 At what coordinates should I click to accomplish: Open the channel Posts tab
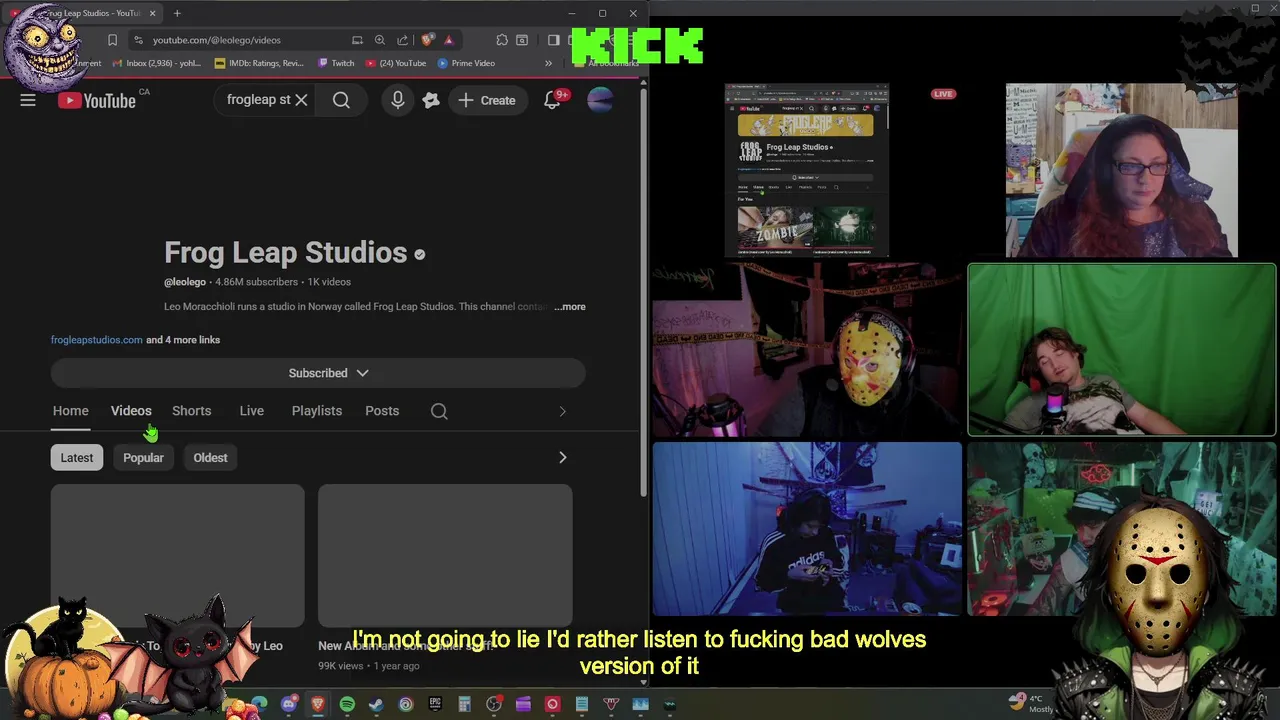[382, 411]
